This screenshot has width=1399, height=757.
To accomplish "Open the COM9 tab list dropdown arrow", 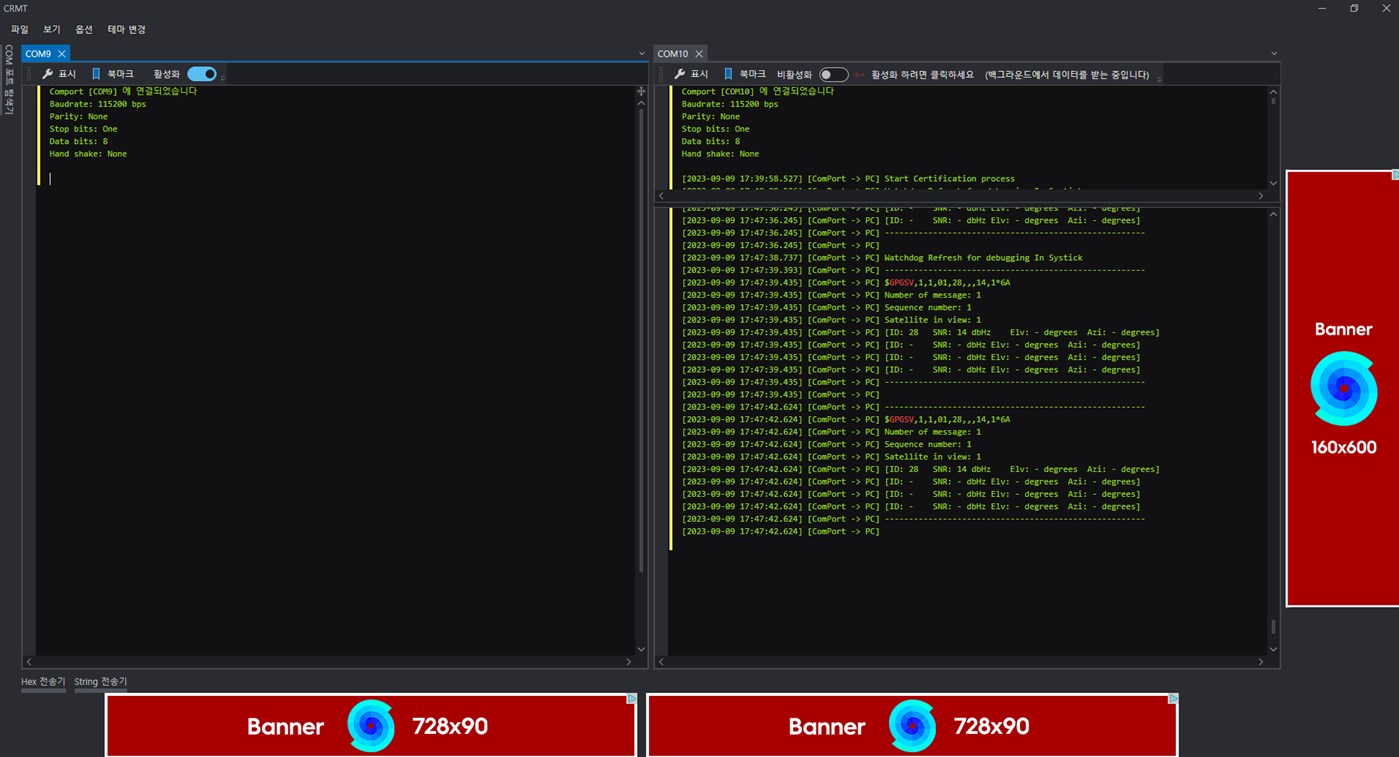I will (x=641, y=53).
